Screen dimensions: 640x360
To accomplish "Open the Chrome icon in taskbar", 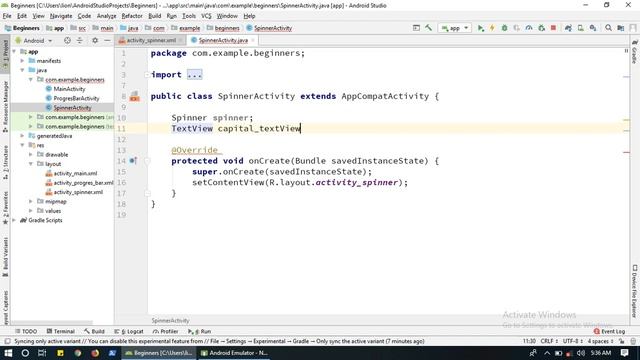I will tap(78, 353).
